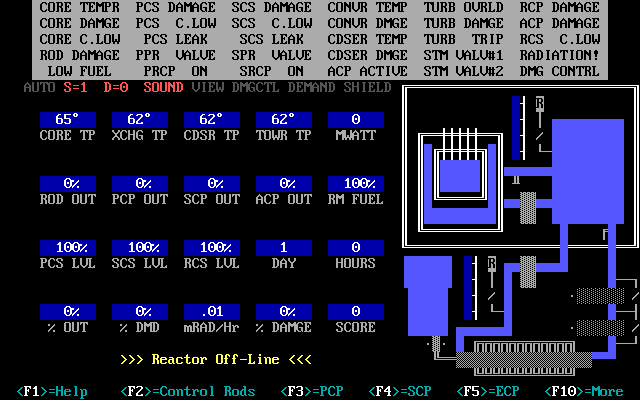
Task: Click the RM FUEL percentage box
Action: [x=356, y=184]
